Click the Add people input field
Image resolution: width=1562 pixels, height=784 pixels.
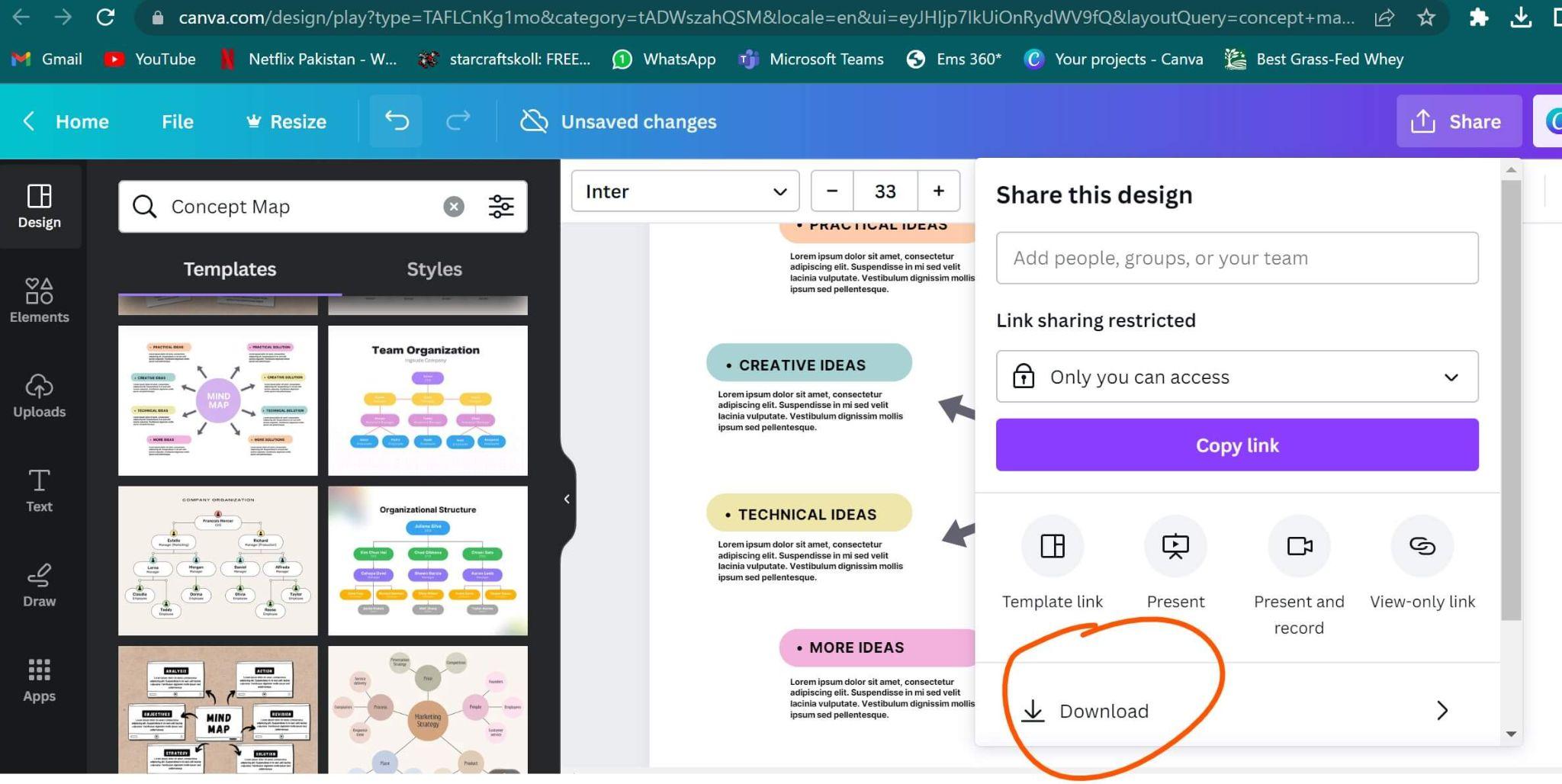pos(1236,259)
